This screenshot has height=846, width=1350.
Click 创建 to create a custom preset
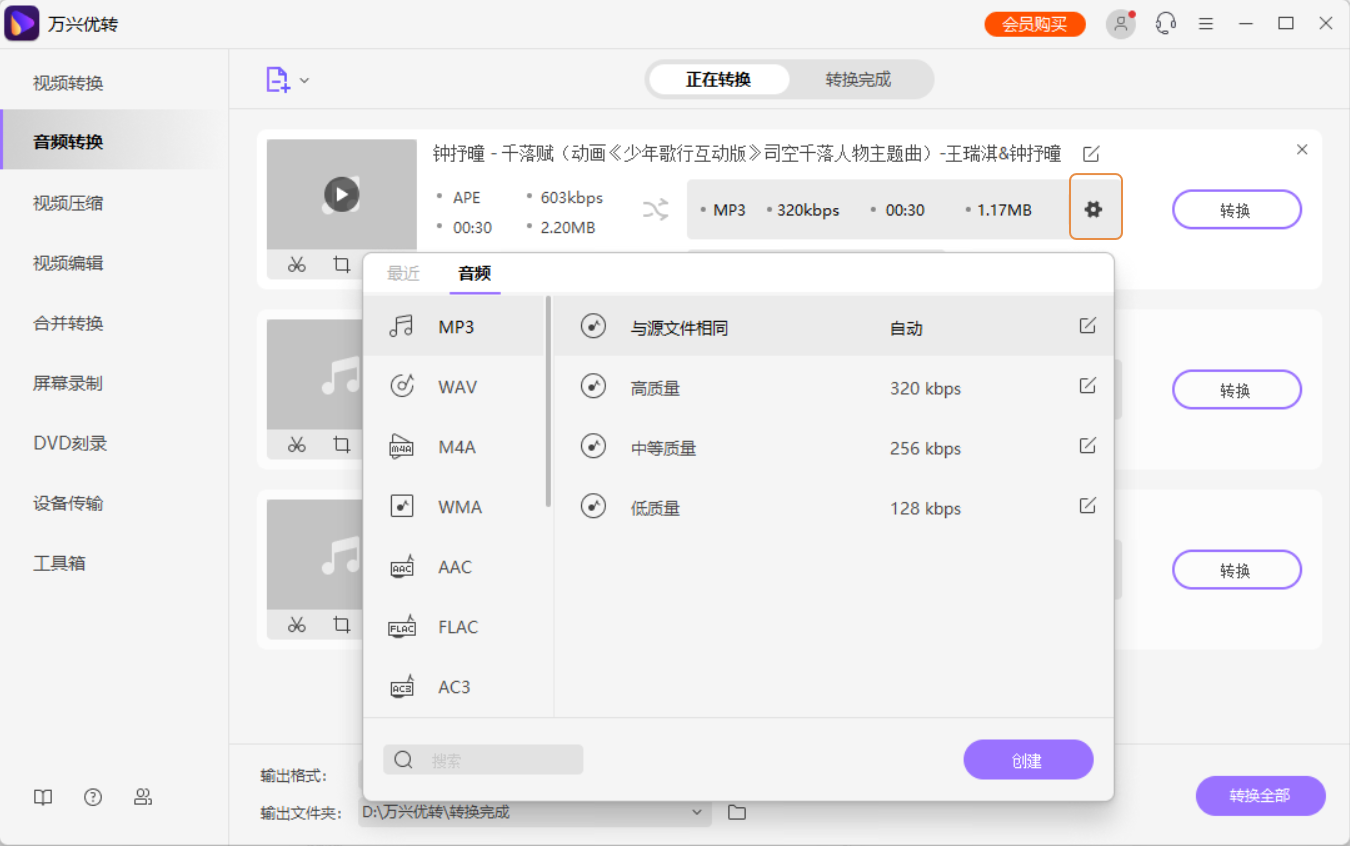[x=1028, y=759]
